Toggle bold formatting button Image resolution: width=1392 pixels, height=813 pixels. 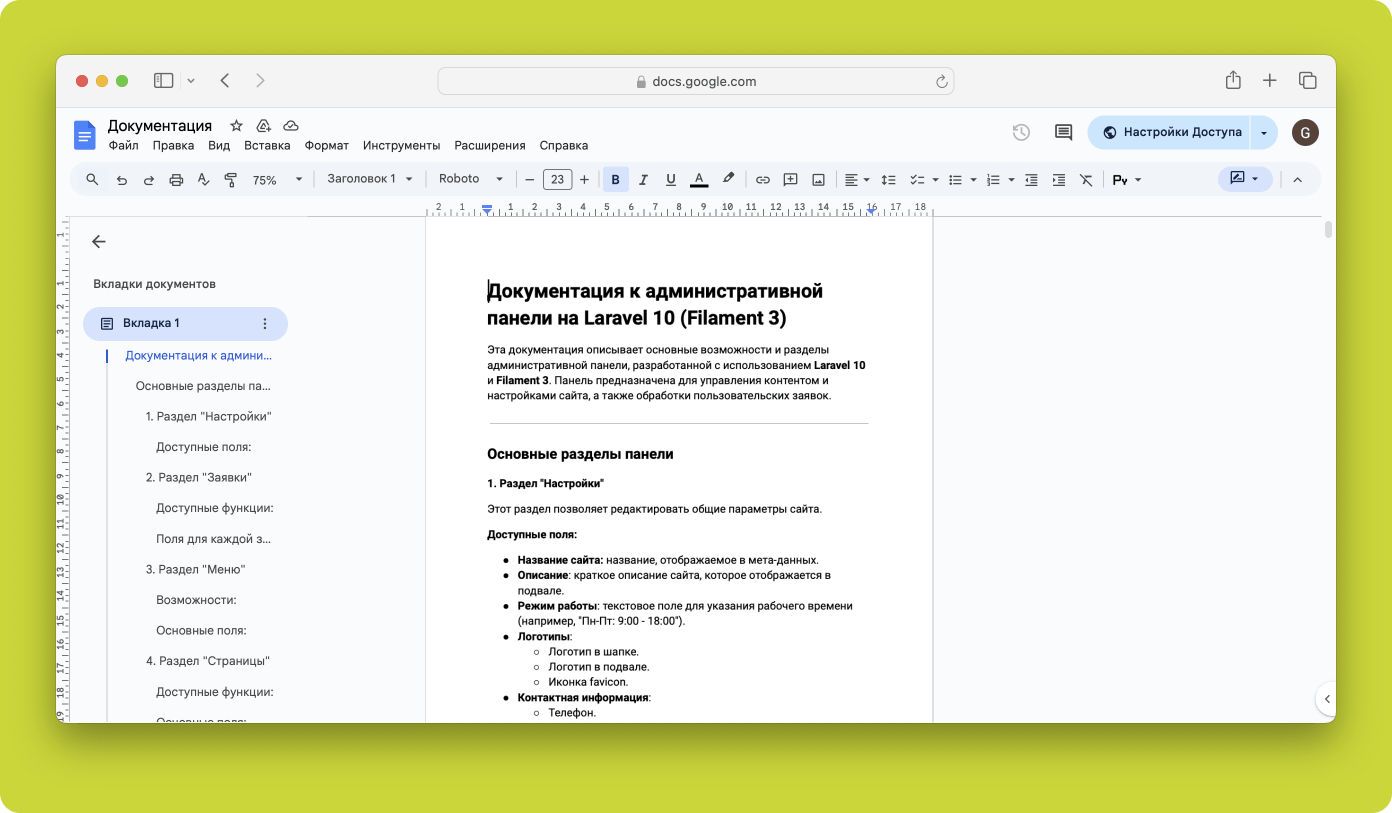(615, 180)
